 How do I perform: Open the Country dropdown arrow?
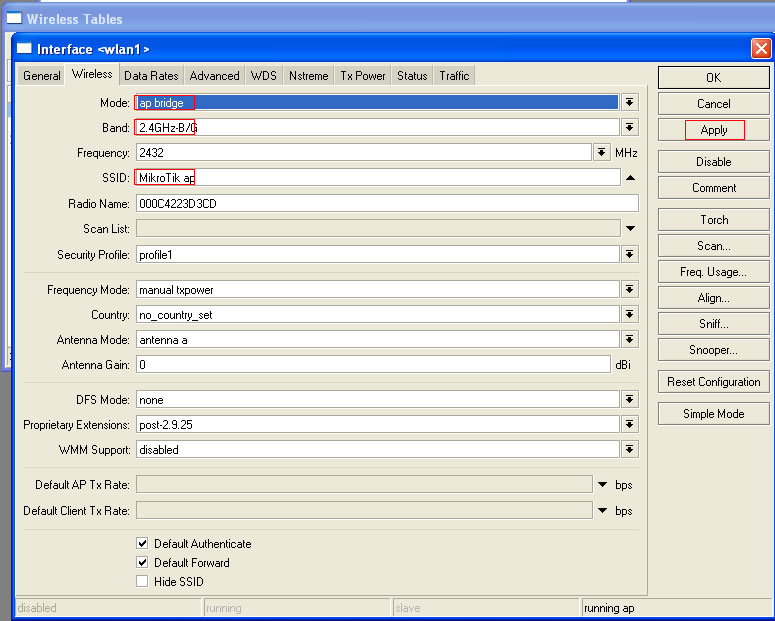tap(629, 314)
